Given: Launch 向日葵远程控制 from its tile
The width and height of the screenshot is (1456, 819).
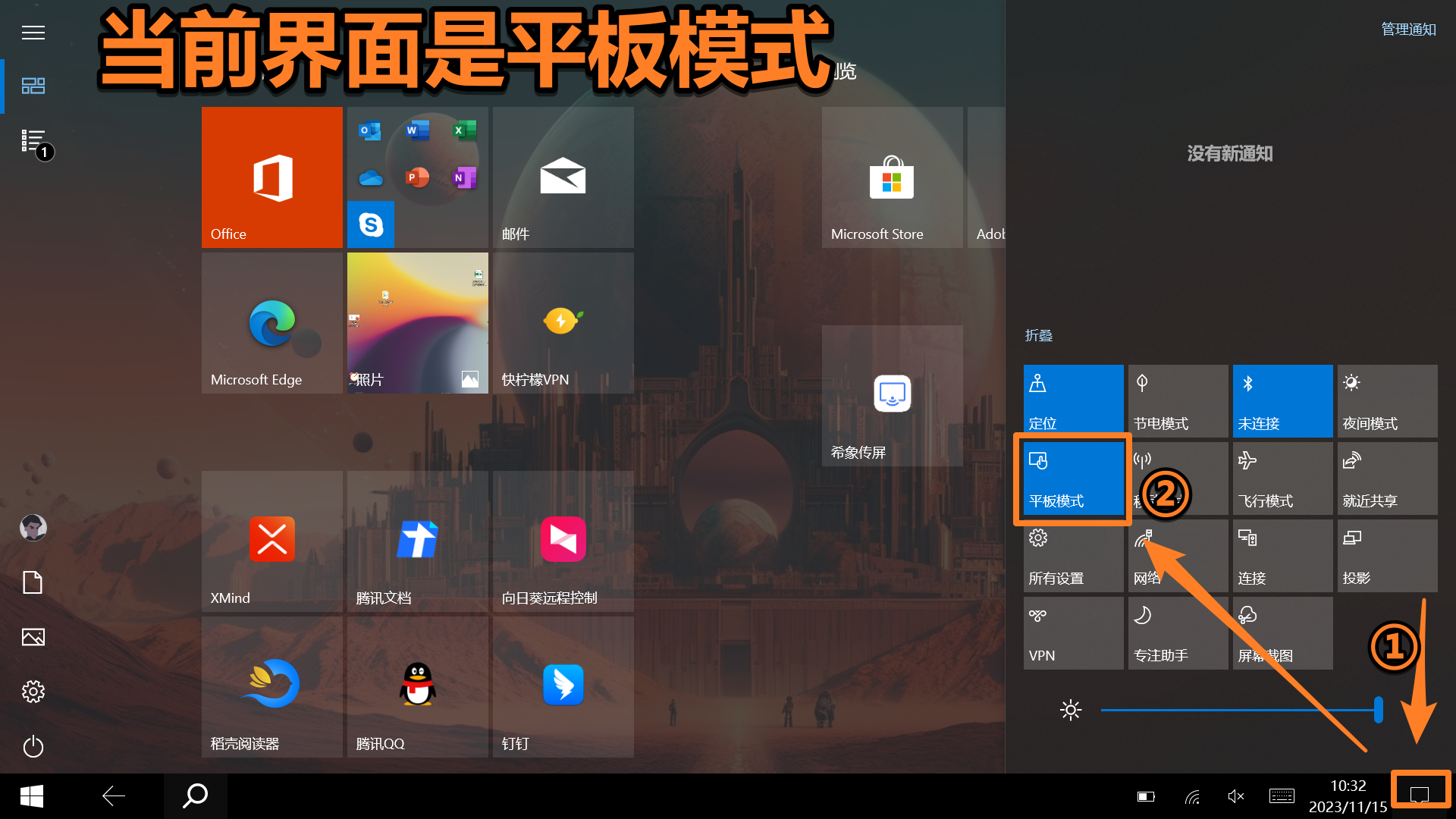Looking at the screenshot, I should coord(563,541).
